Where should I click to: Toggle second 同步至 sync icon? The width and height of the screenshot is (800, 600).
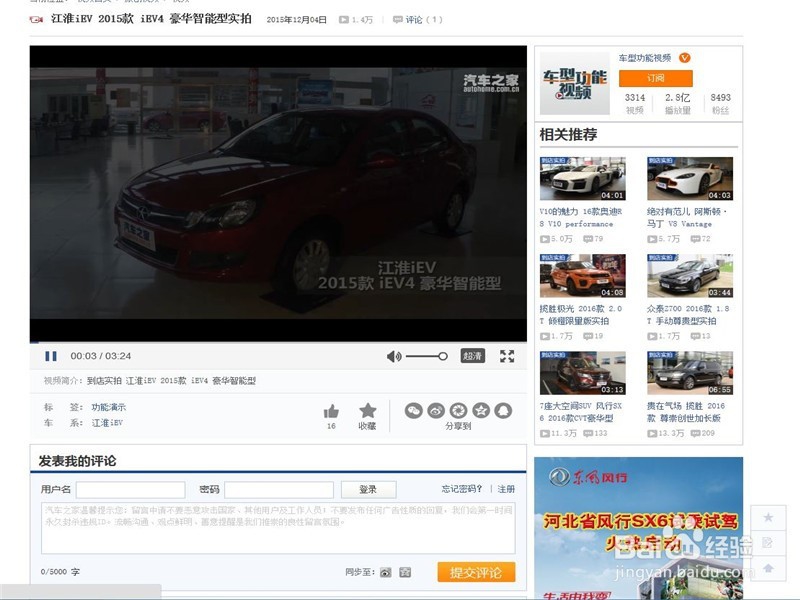point(405,572)
